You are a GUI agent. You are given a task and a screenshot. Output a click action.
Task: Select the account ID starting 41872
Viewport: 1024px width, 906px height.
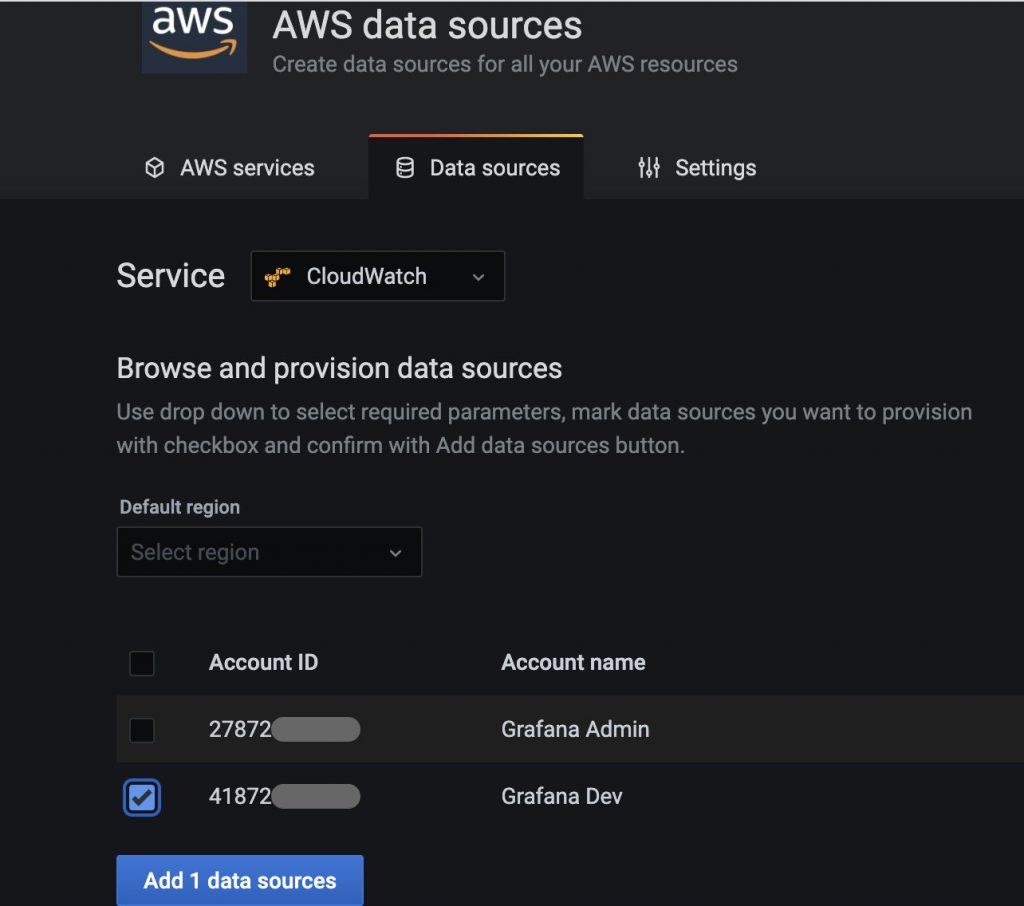(x=284, y=796)
